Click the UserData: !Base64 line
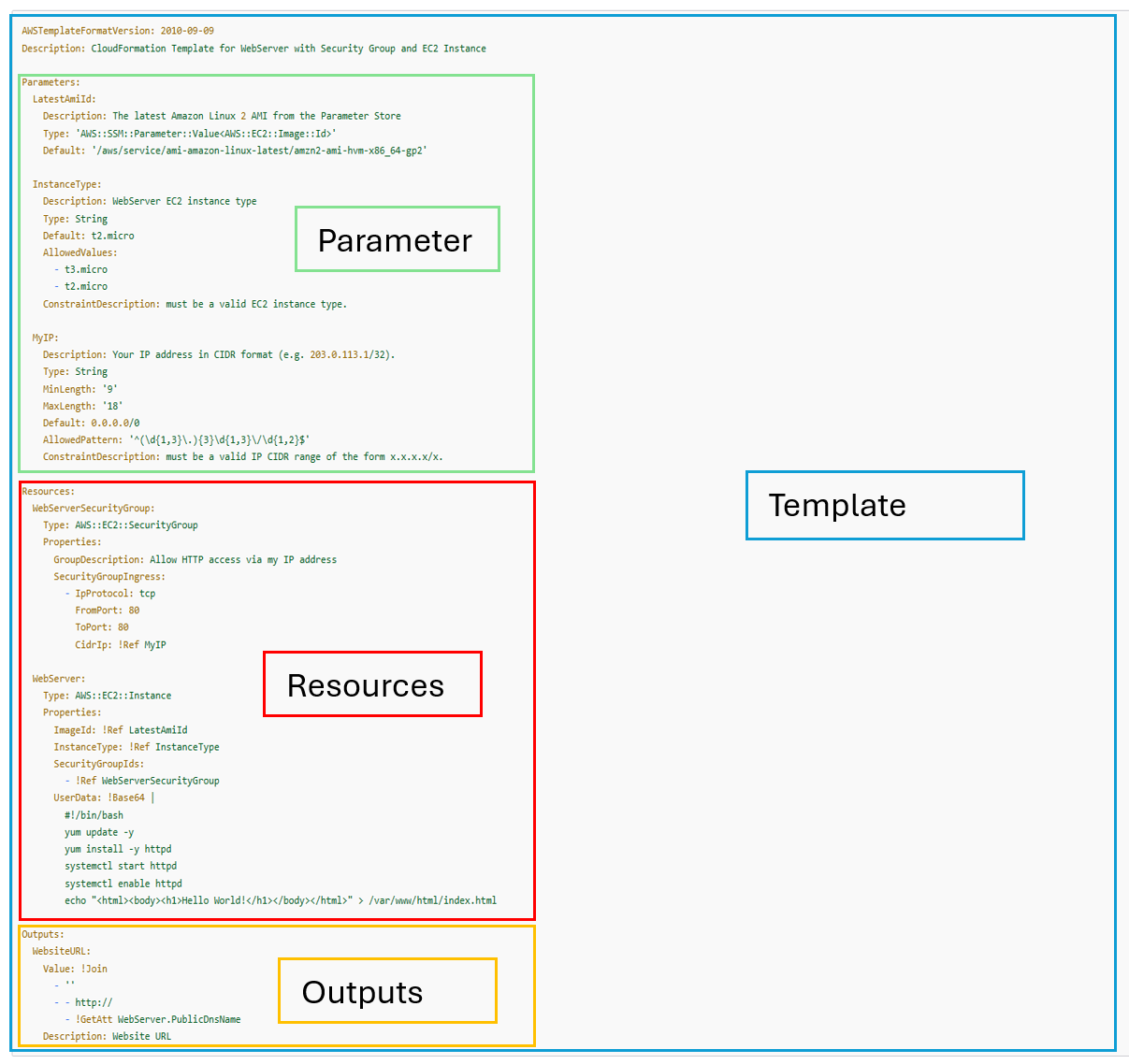This screenshot has width=1129, height=1064. tap(104, 798)
